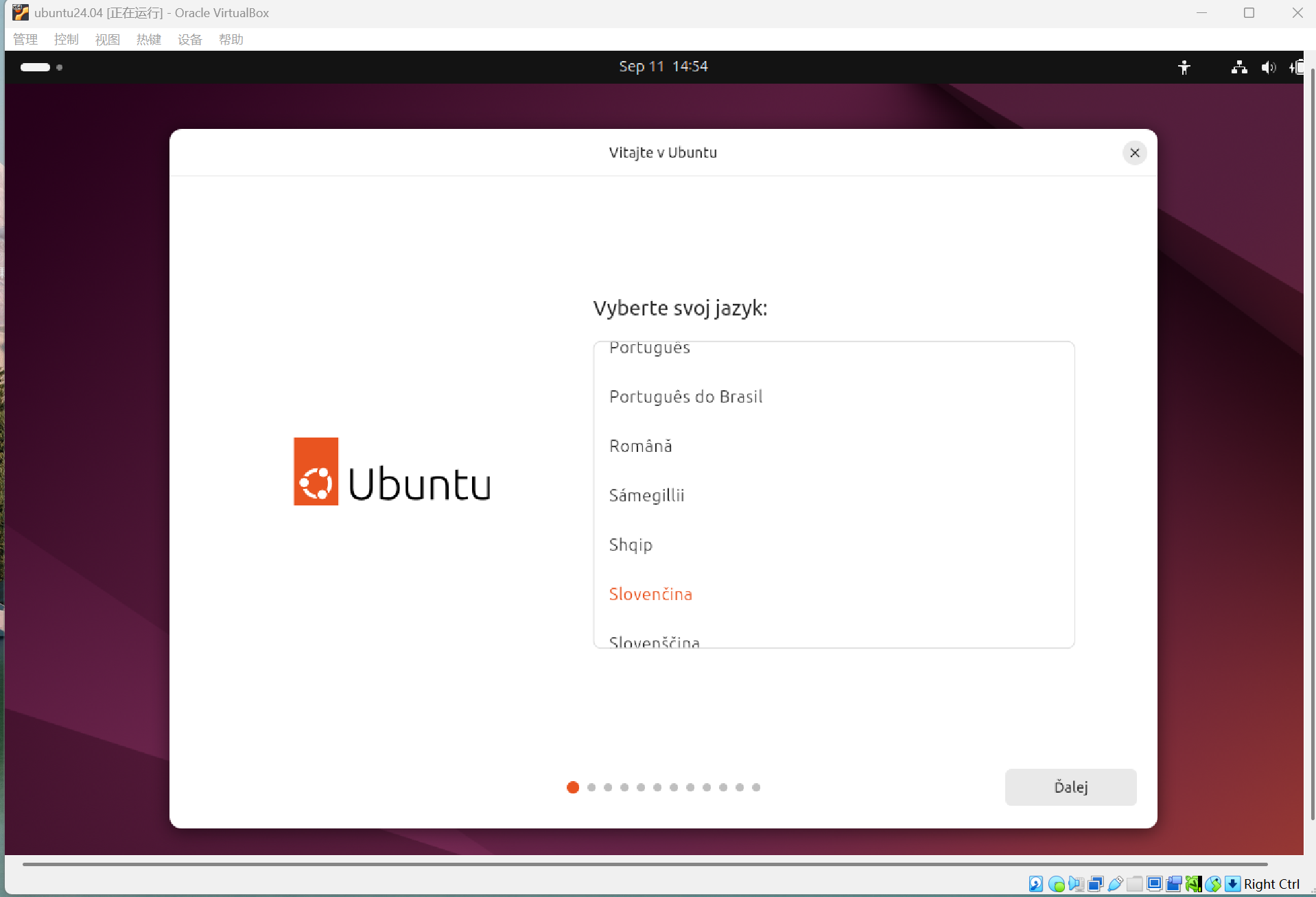
Task: Select Sámegillii language
Action: click(x=834, y=495)
